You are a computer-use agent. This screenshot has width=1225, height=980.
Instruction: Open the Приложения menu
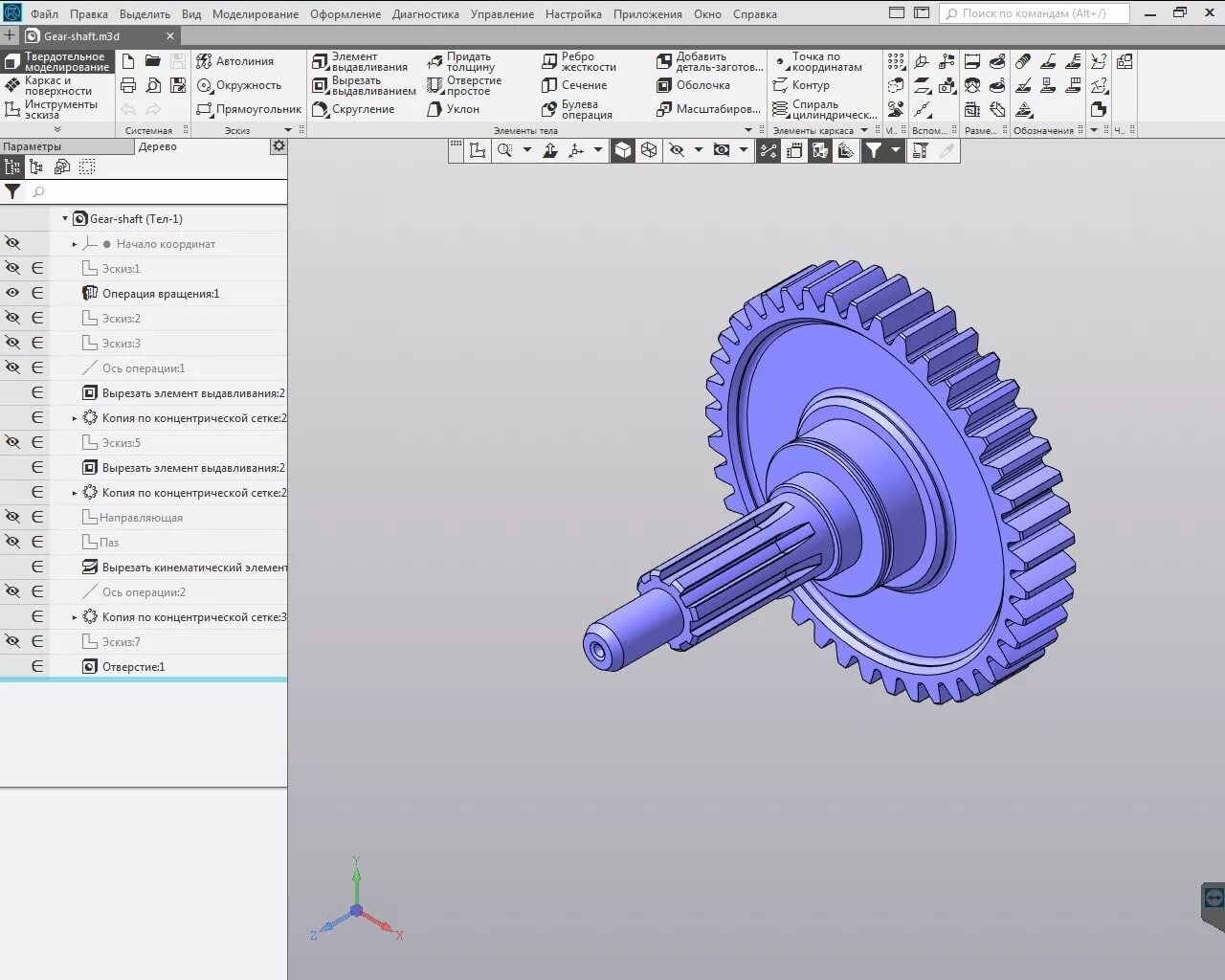648,14
